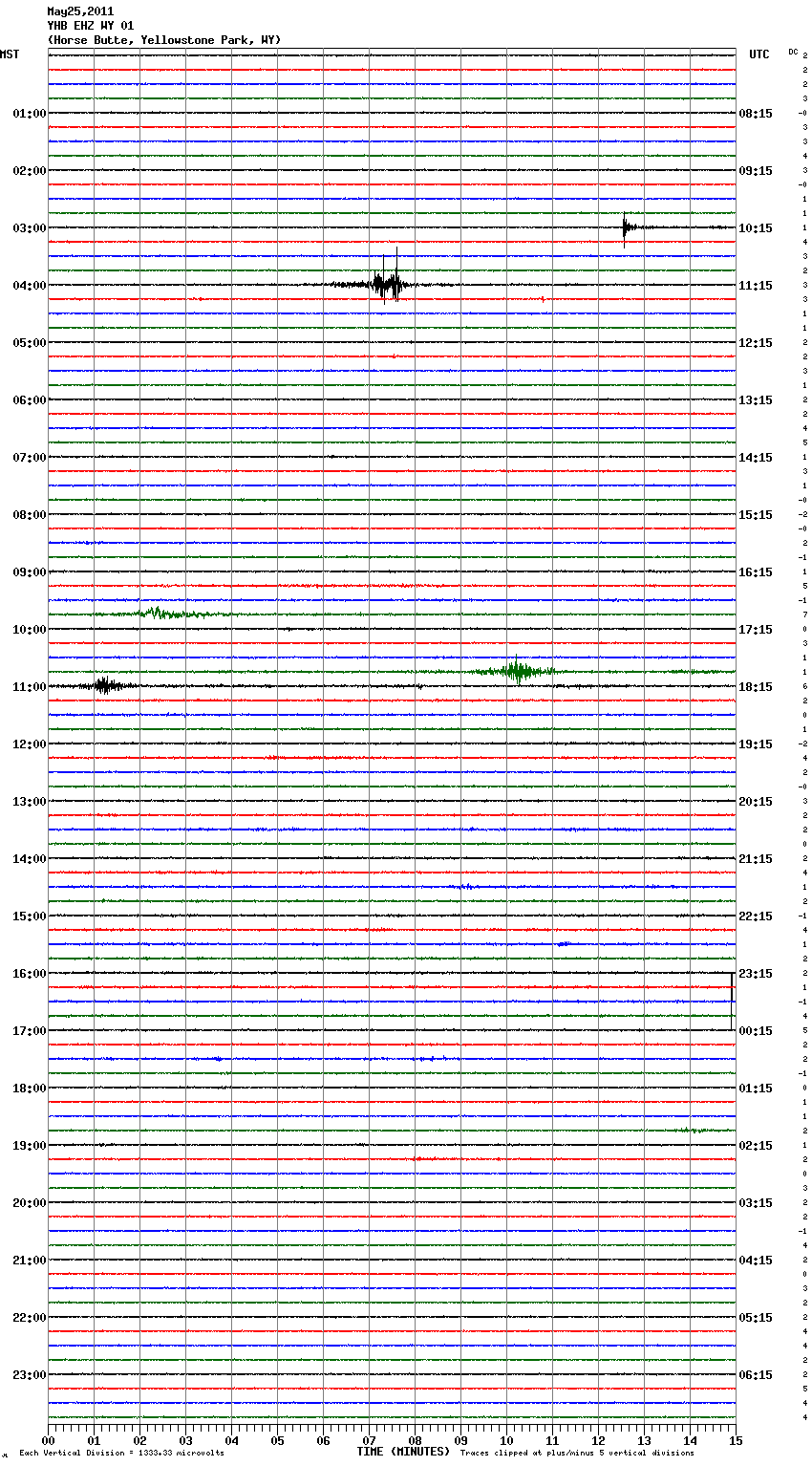Click the UTC time zone label

pos(759,54)
